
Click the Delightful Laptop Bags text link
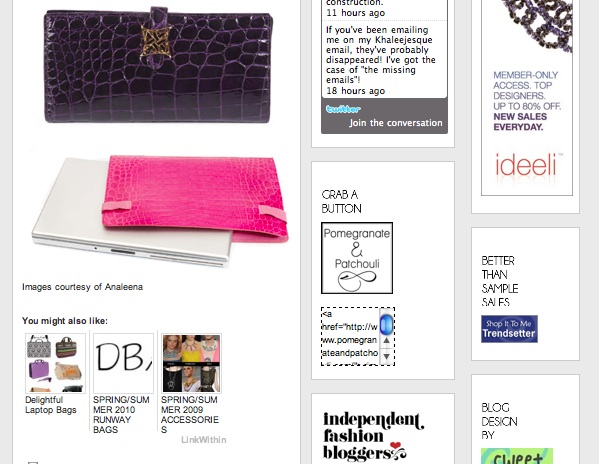click(x=51, y=405)
